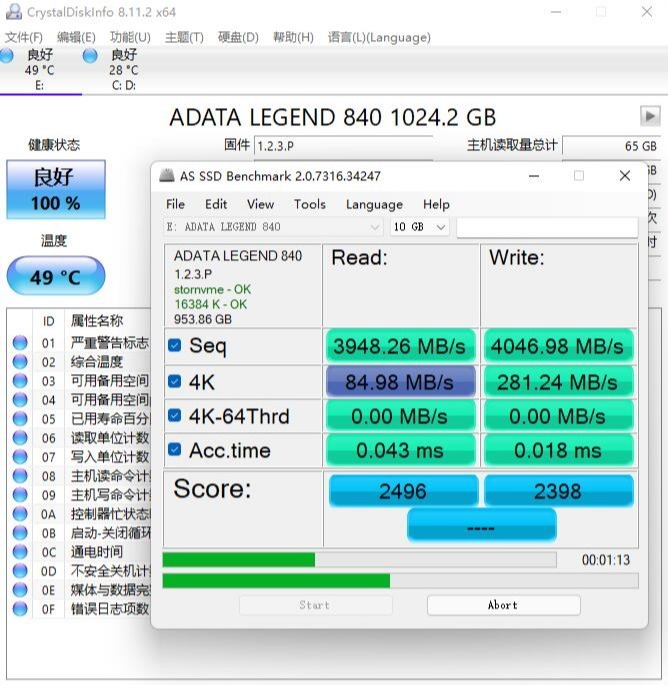
Task: Click status orb for attribute 02
Action: (20, 361)
